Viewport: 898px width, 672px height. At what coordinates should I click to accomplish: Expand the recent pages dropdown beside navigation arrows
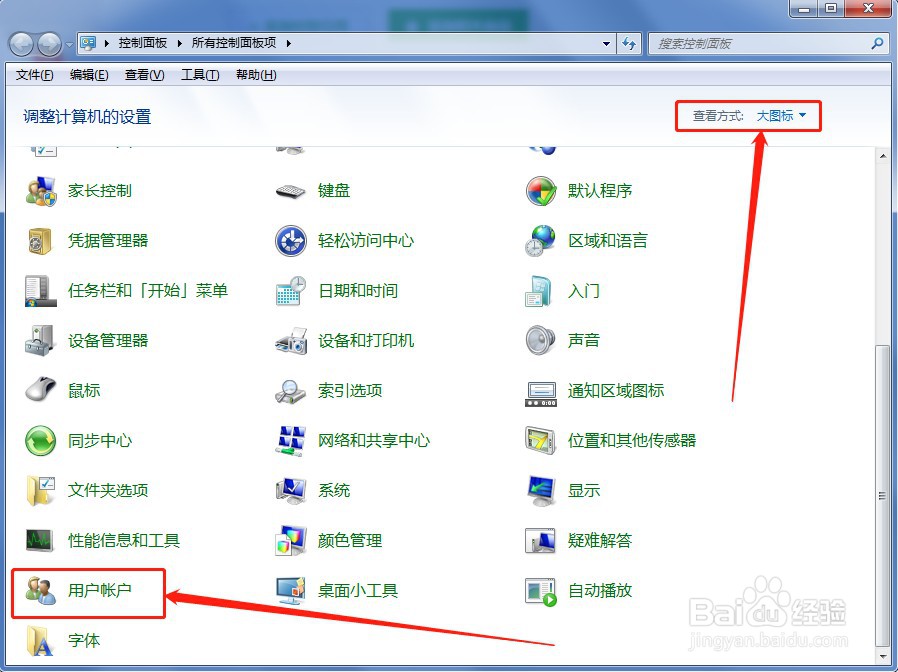(68, 43)
